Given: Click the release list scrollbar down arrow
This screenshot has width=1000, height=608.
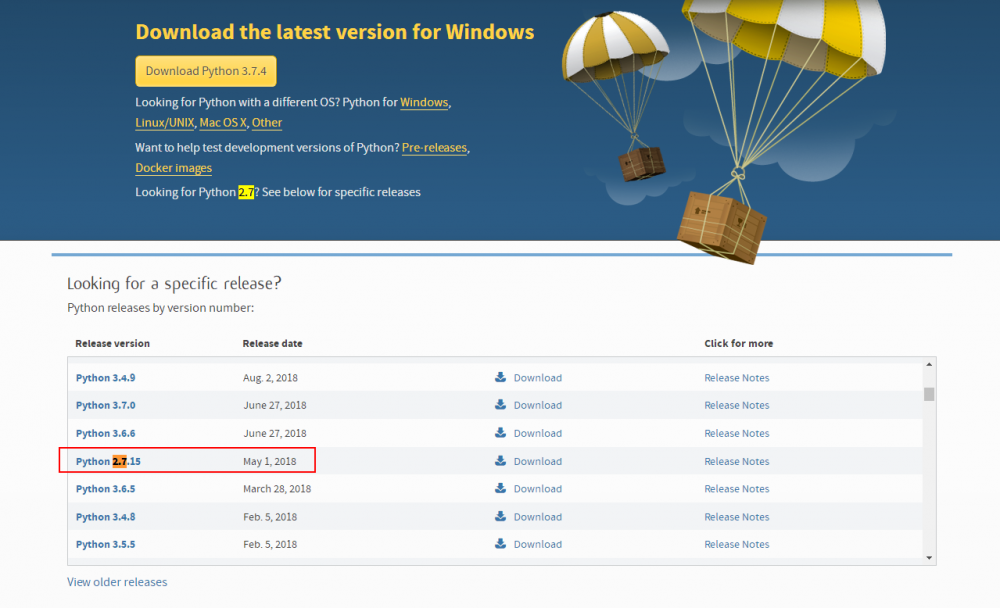Looking at the screenshot, I should coord(929,558).
